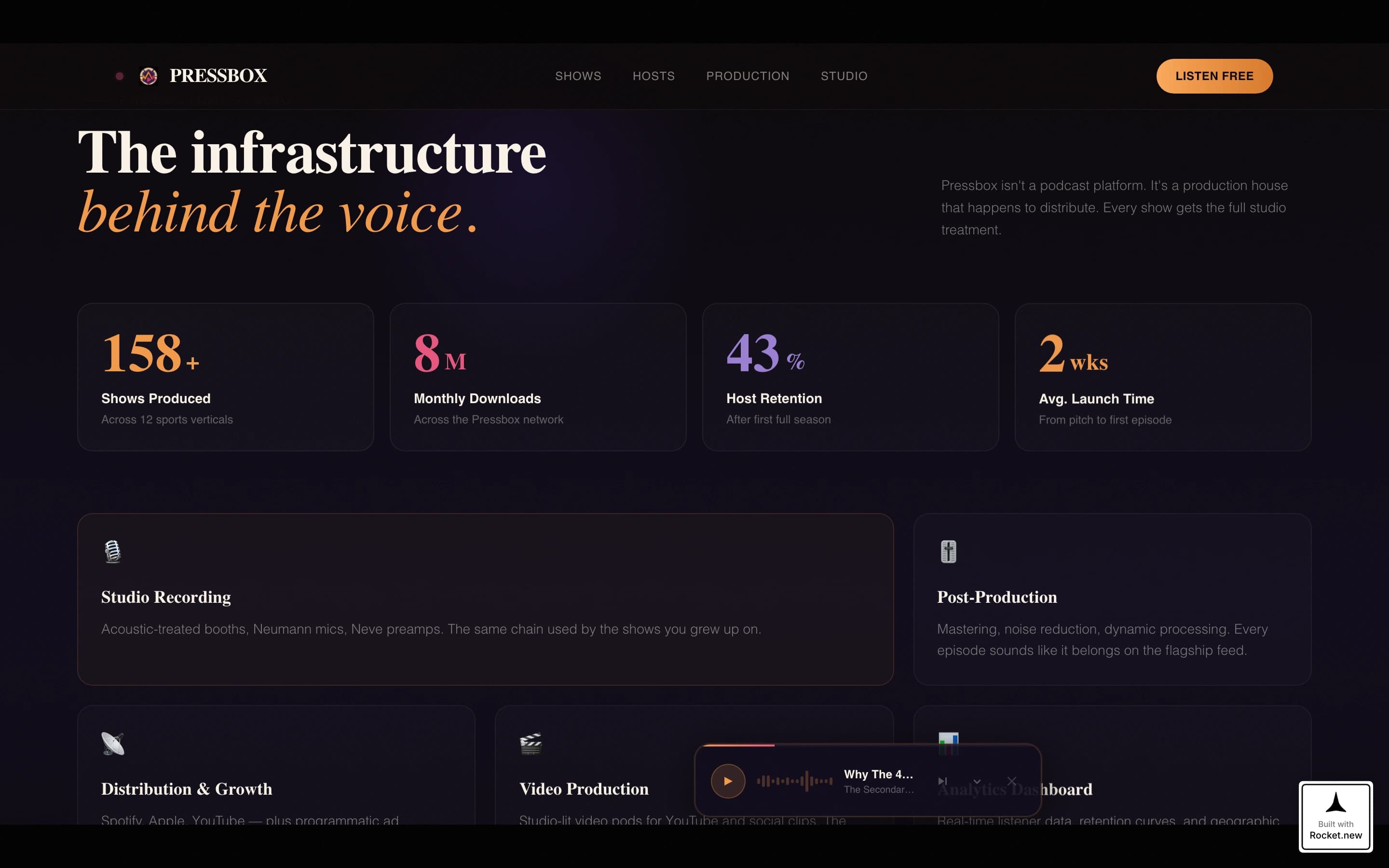This screenshot has width=1389, height=868.
Task: Click the 'Host Retention' label
Action: [x=774, y=398]
